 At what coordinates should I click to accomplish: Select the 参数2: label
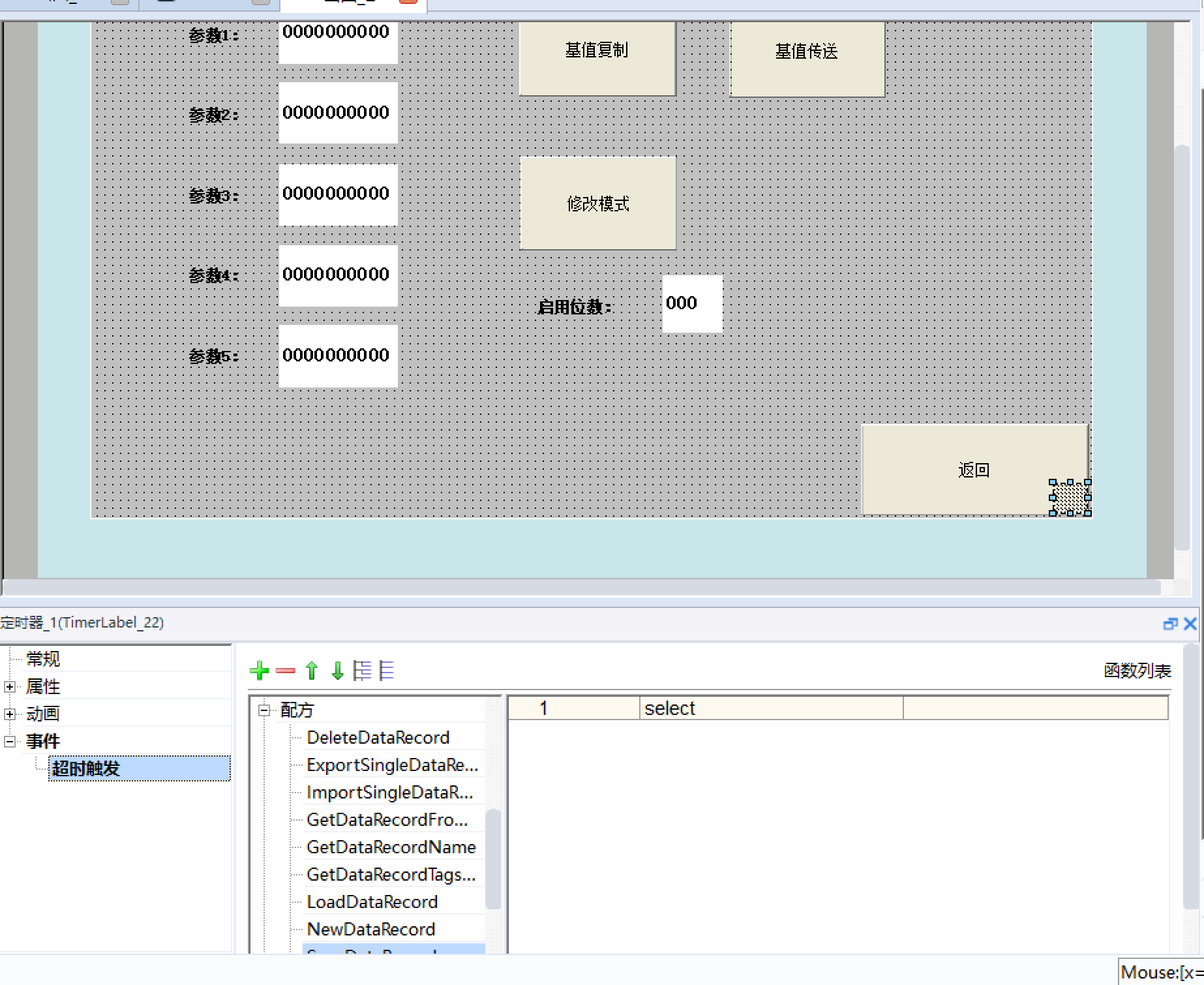pyautogui.click(x=214, y=115)
